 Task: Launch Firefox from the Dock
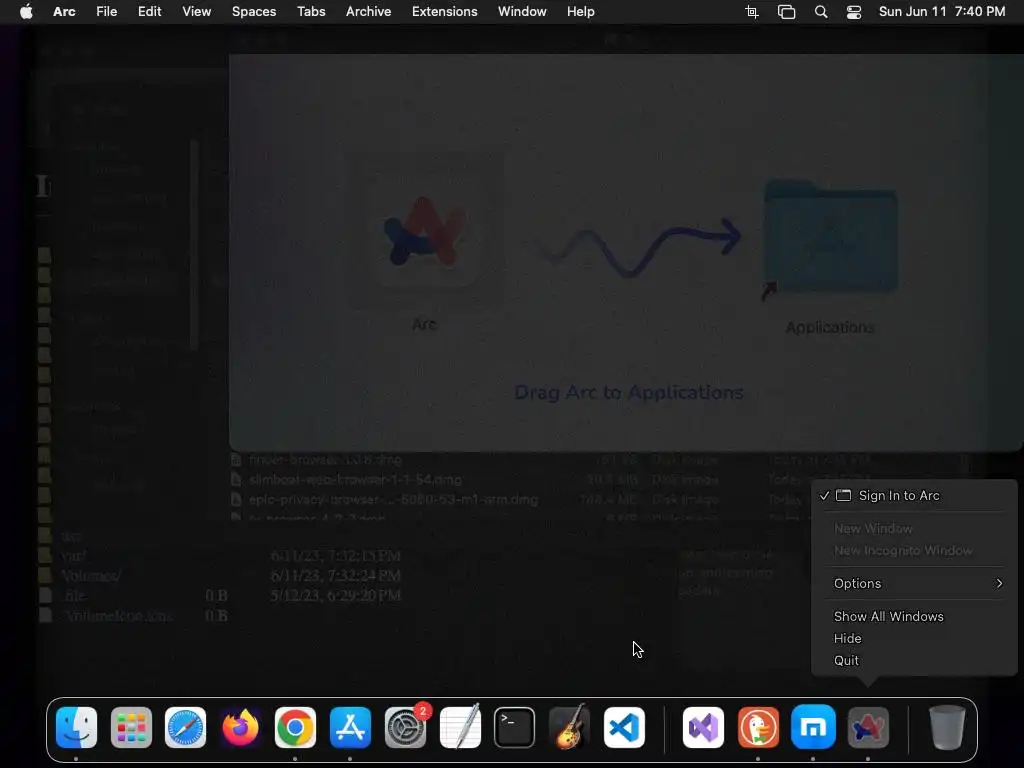(x=240, y=728)
